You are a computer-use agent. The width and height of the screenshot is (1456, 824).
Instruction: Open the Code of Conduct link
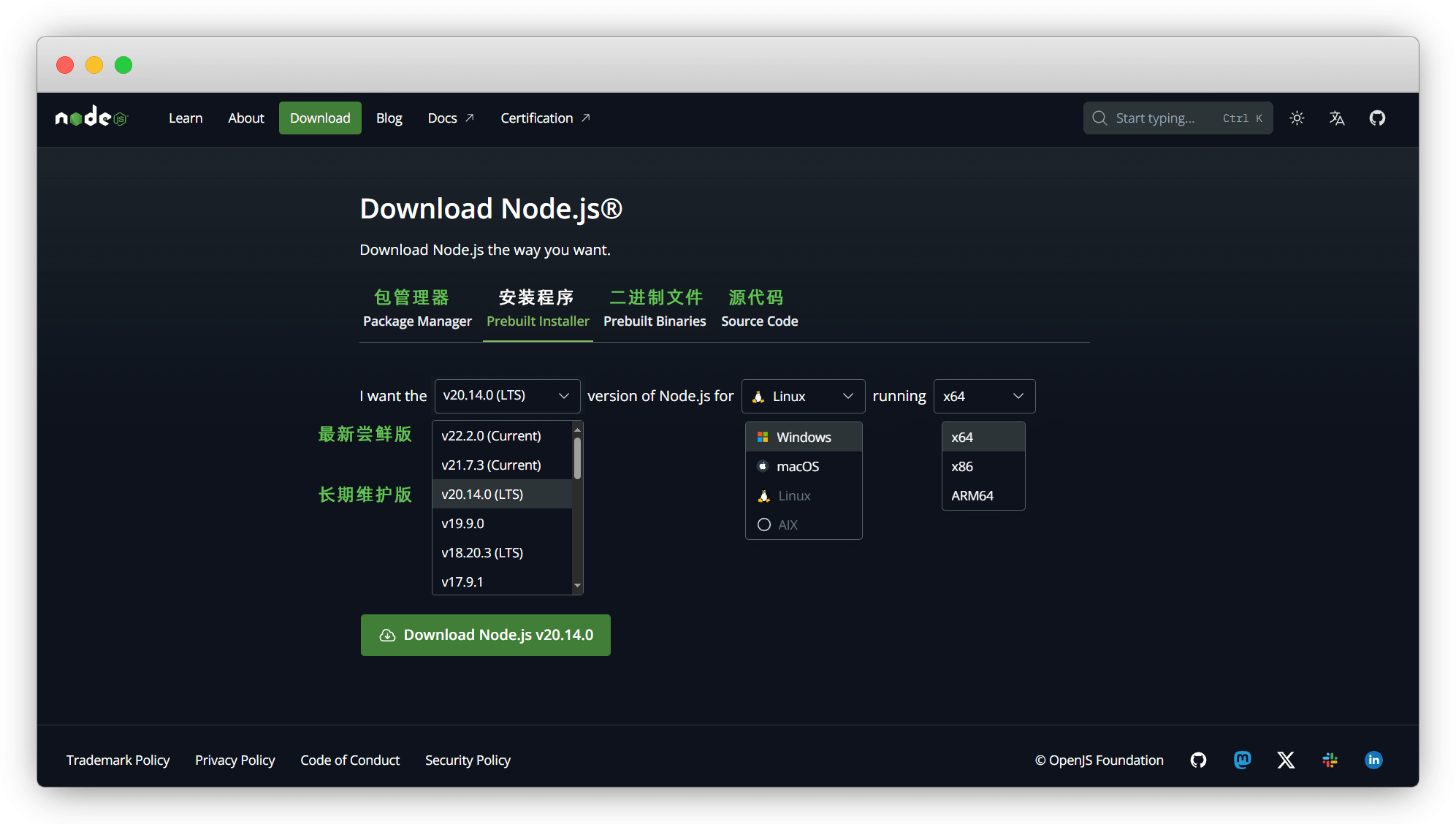tap(350, 760)
